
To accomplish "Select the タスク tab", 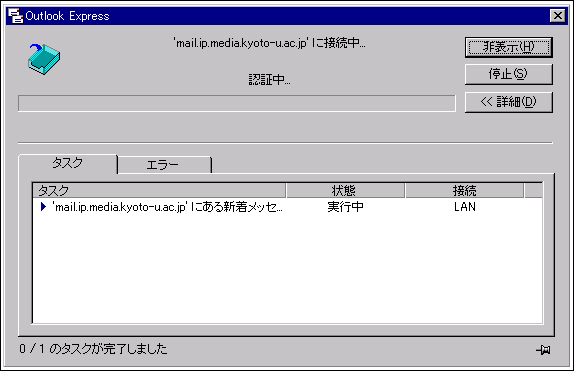I will click(68, 163).
